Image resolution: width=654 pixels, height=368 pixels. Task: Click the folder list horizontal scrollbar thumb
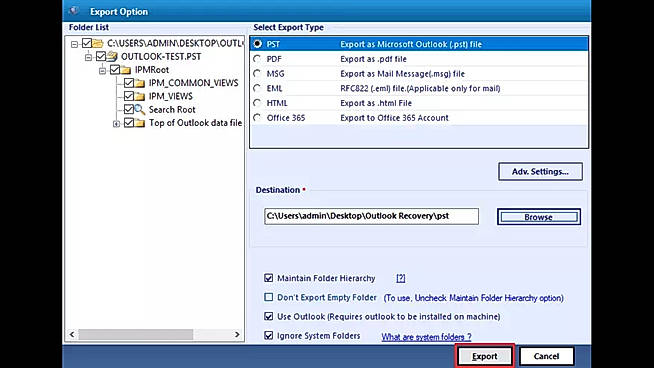pyautogui.click(x=136, y=335)
